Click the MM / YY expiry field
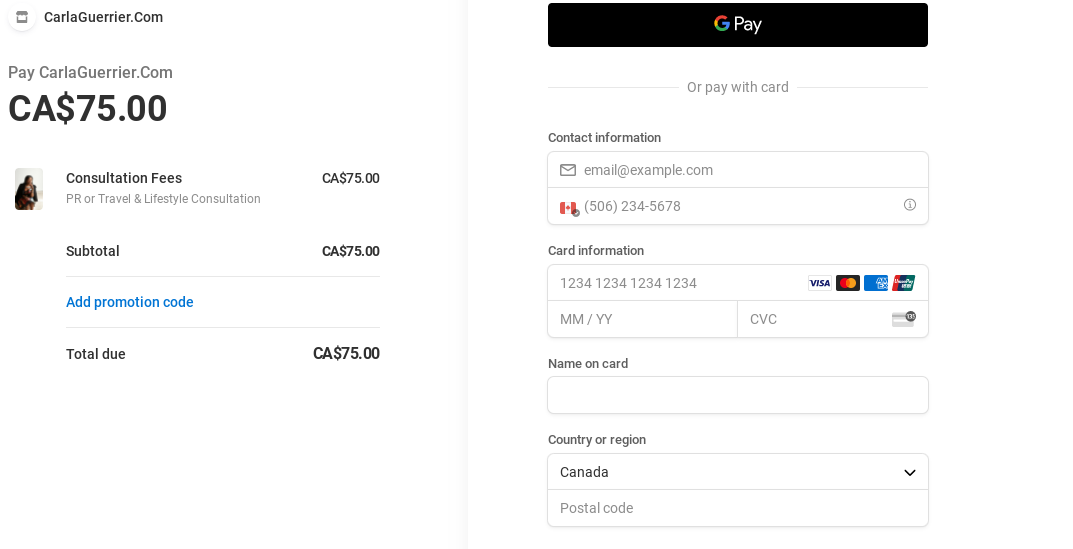 642,319
